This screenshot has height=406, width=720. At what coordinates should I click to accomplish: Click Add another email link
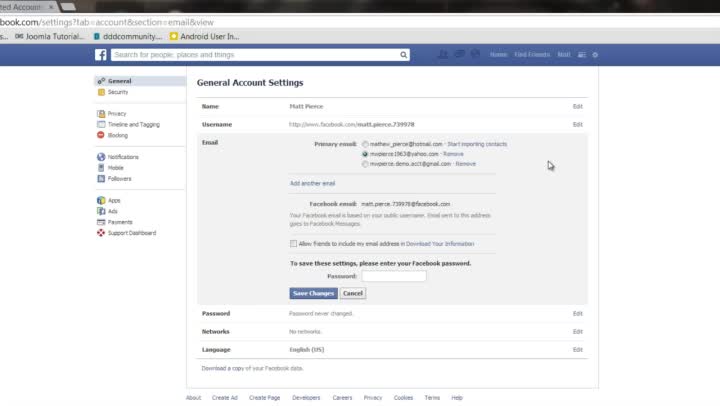tap(312, 183)
